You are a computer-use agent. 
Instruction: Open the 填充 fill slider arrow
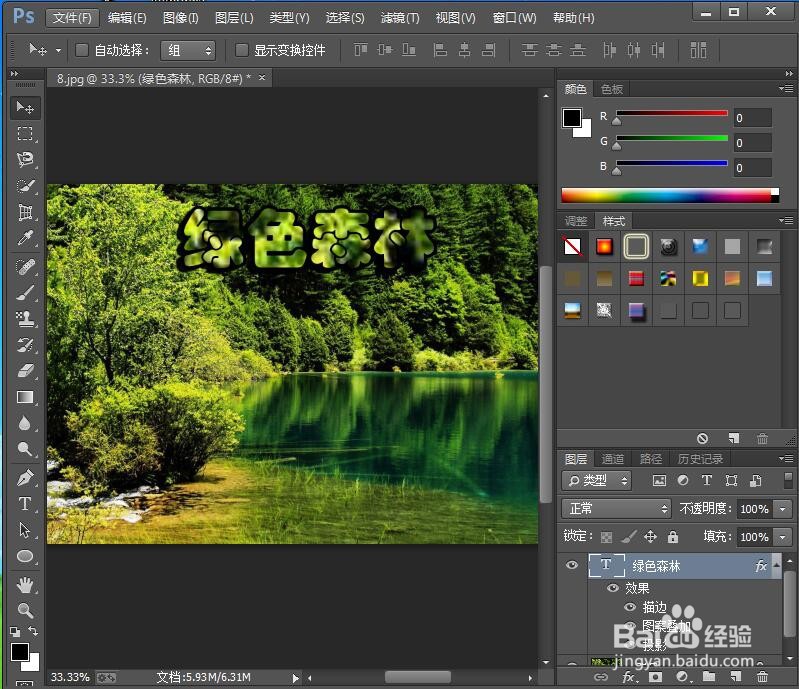click(x=782, y=537)
